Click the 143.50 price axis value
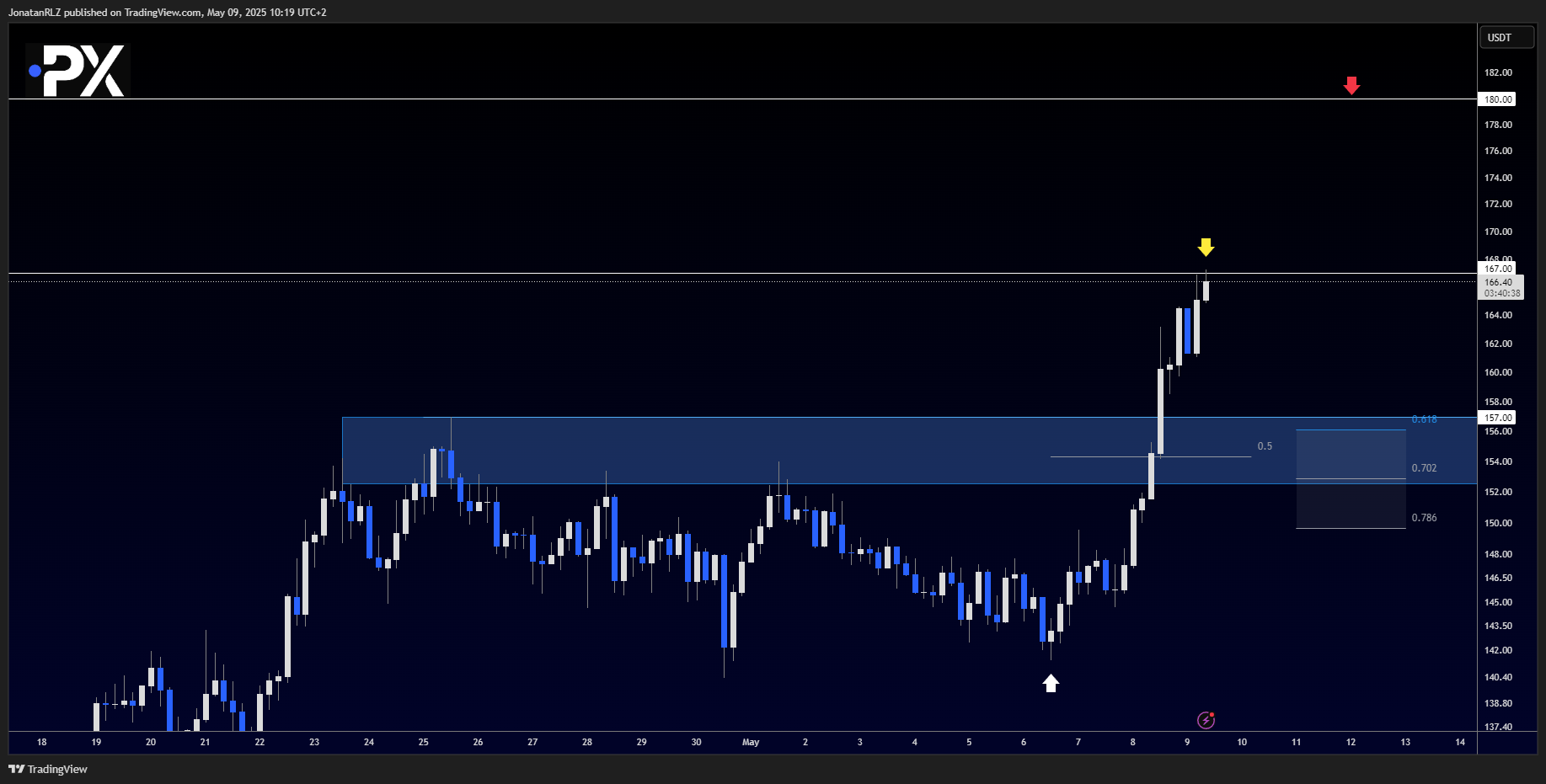The width and height of the screenshot is (1546, 784). pyautogui.click(x=1498, y=626)
